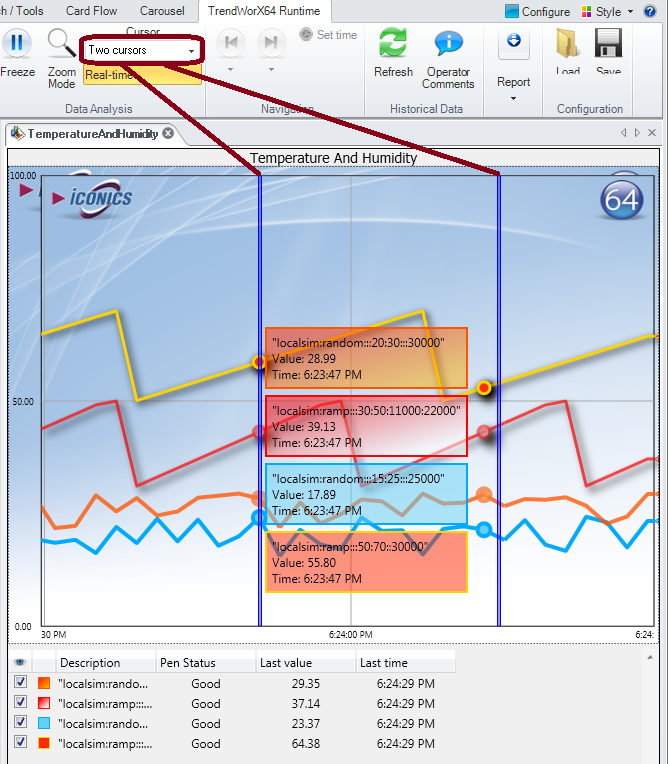Screen dimensions: 668x764
Task: Expand the Report dropdown arrow
Action: coord(514,98)
